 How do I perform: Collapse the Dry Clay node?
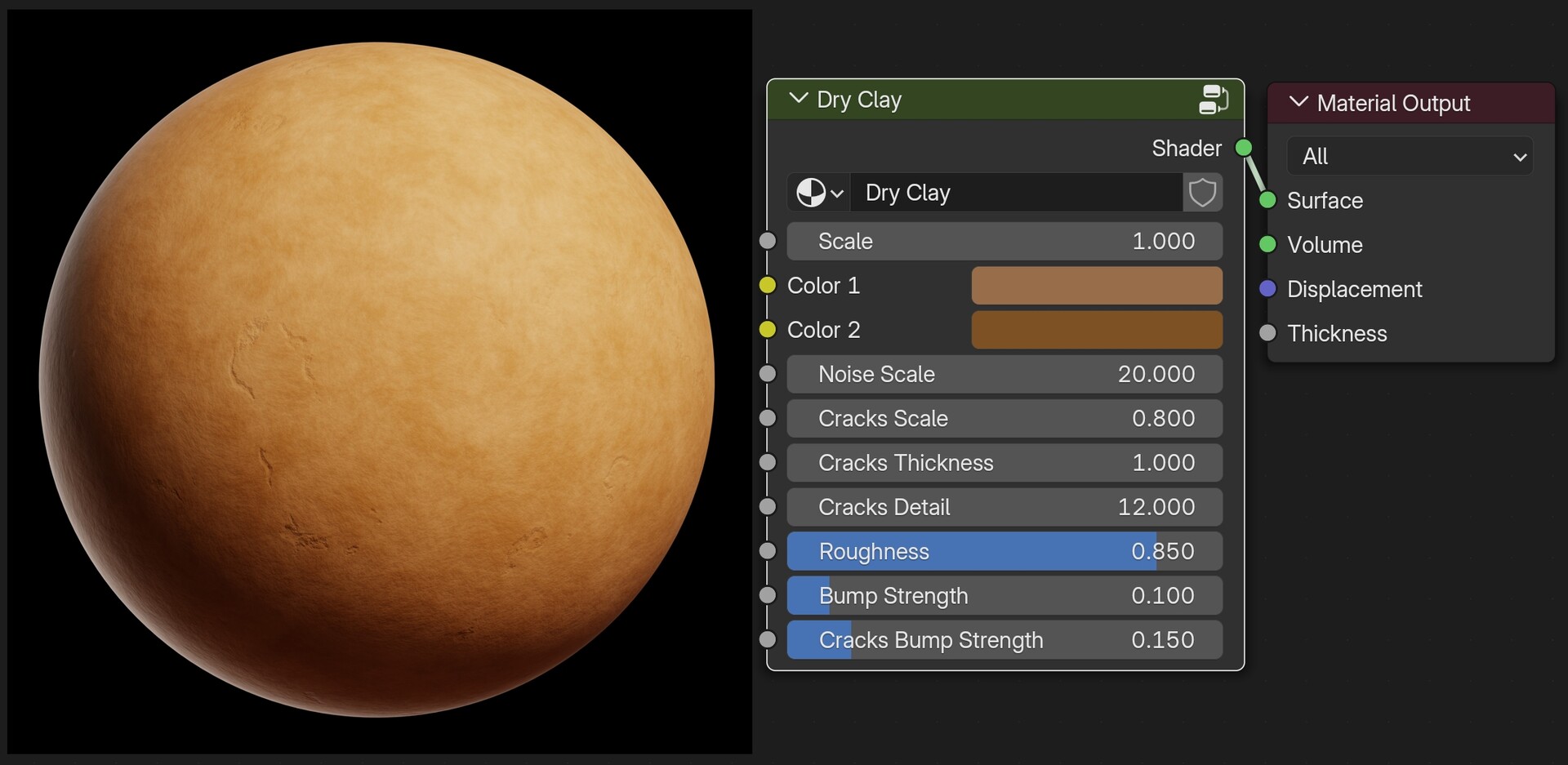click(798, 99)
